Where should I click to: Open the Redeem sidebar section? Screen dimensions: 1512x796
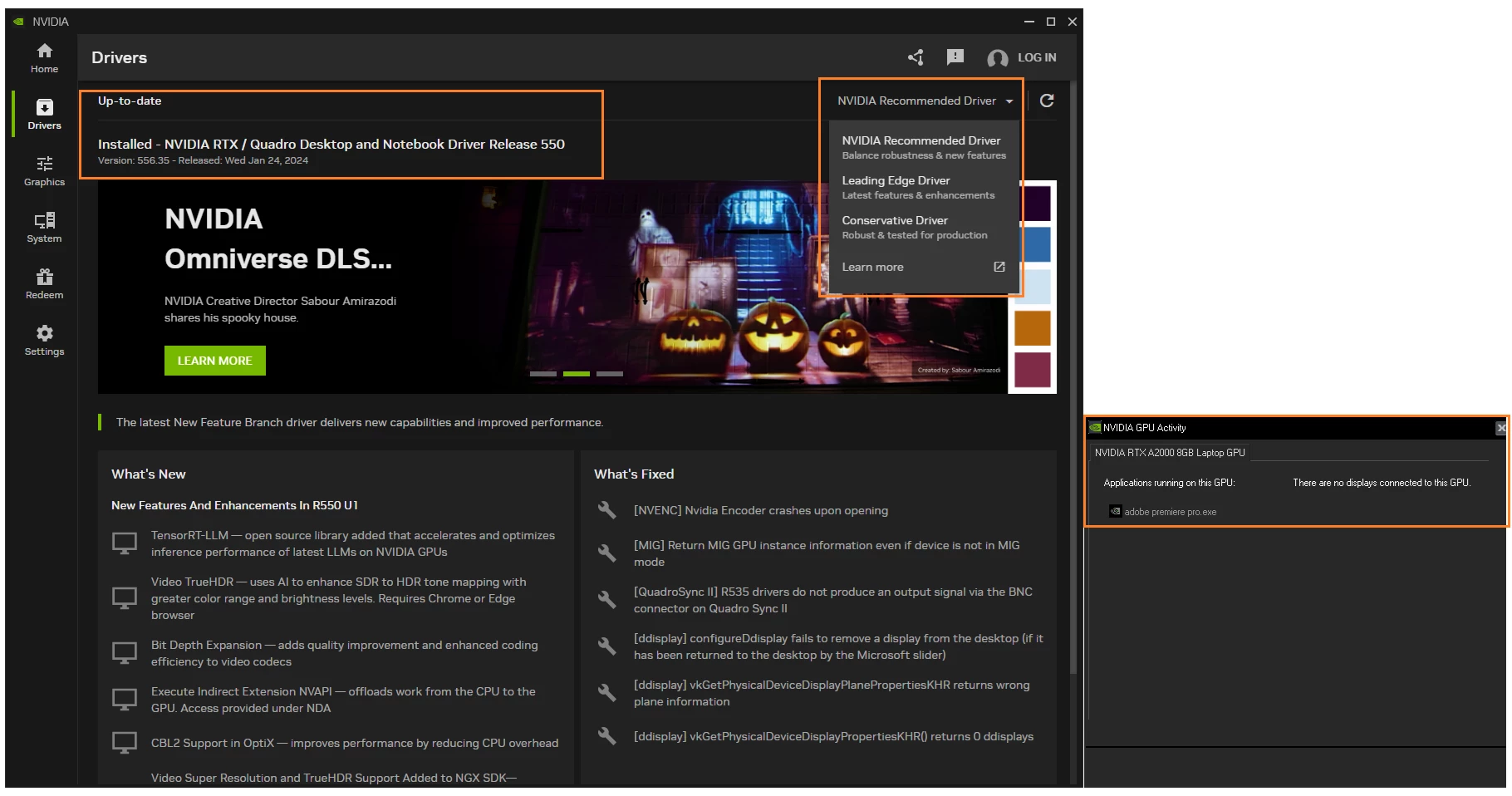[44, 284]
